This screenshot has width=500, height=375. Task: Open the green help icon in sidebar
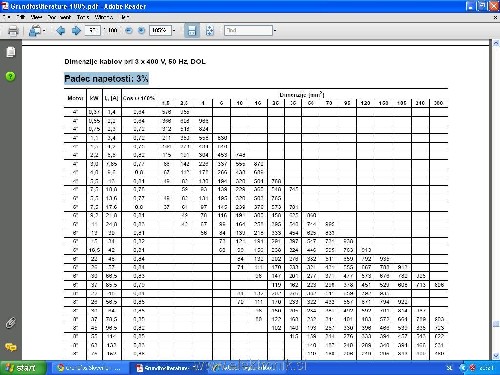[10, 76]
